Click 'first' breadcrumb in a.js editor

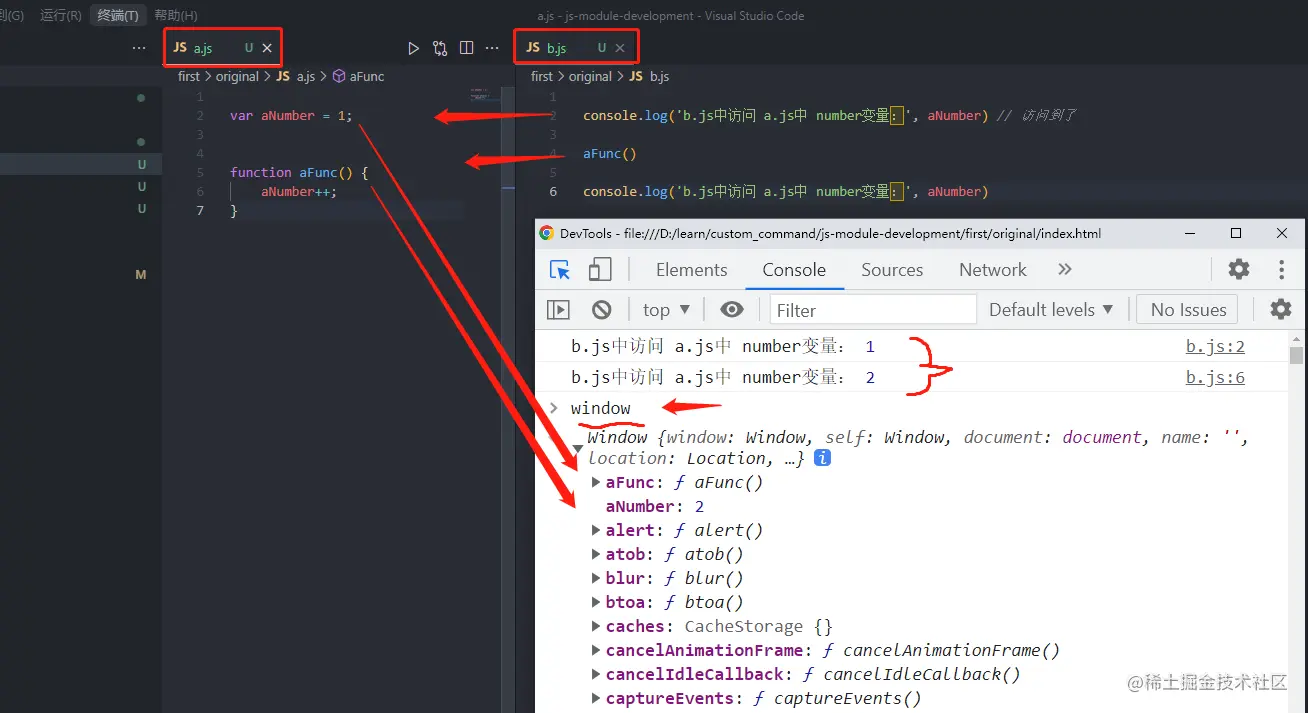click(x=189, y=76)
